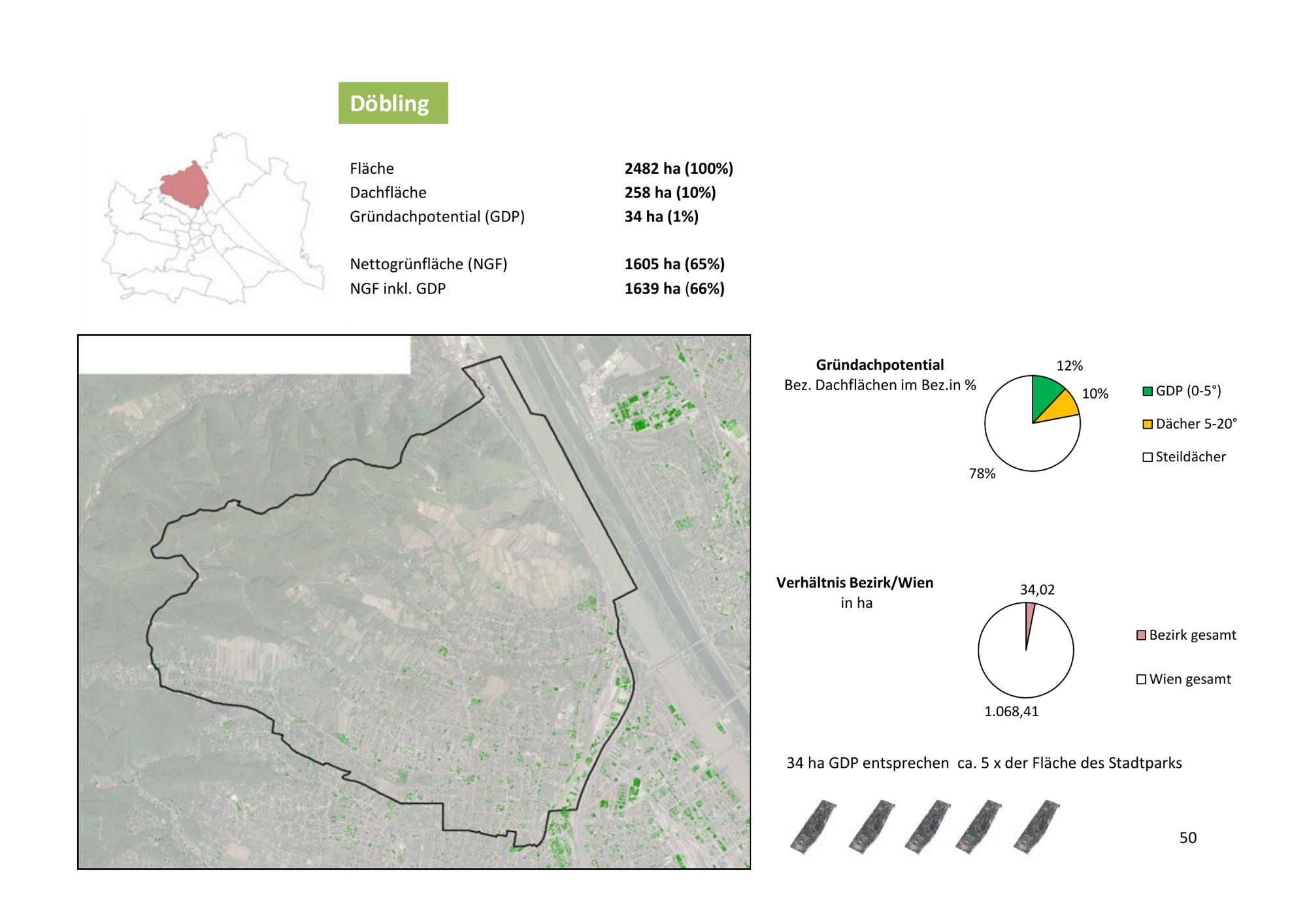Click the pink 34,02 slice in ratio pie
The width and height of the screenshot is (1307, 924).
point(1030,618)
